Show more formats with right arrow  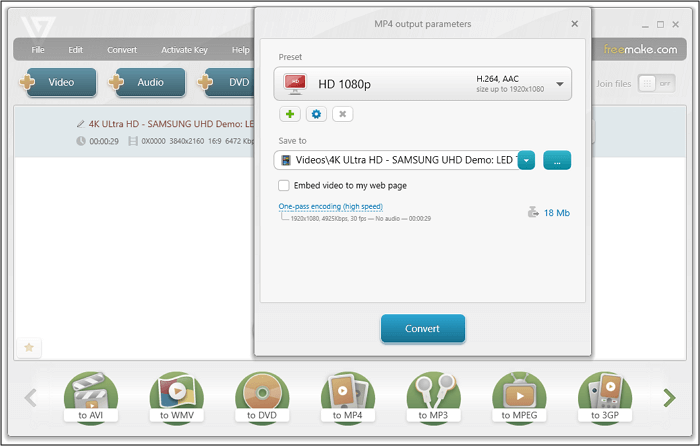(x=669, y=398)
